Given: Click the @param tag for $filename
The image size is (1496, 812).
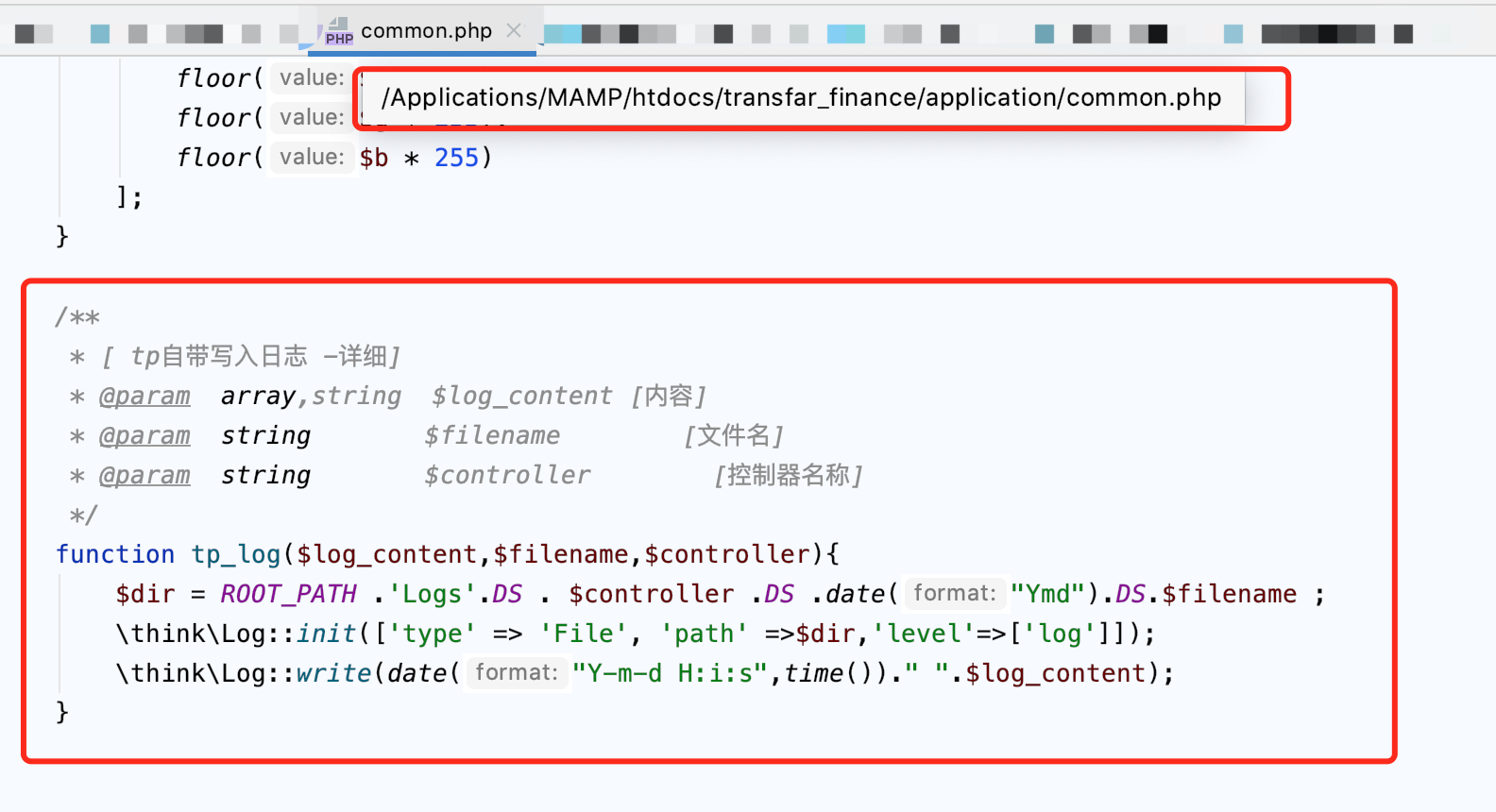Looking at the screenshot, I should click(144, 435).
